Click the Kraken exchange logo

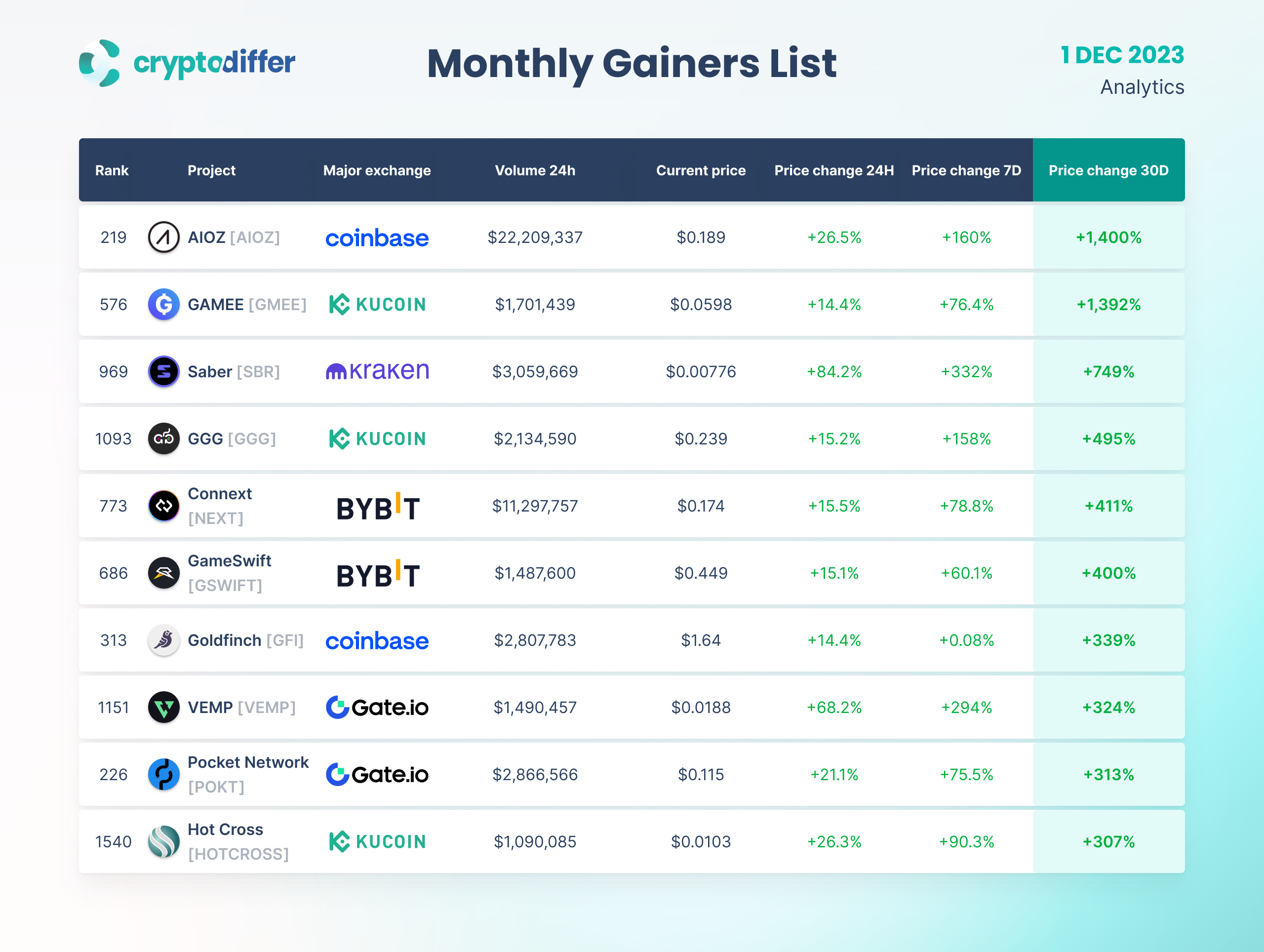click(x=377, y=371)
